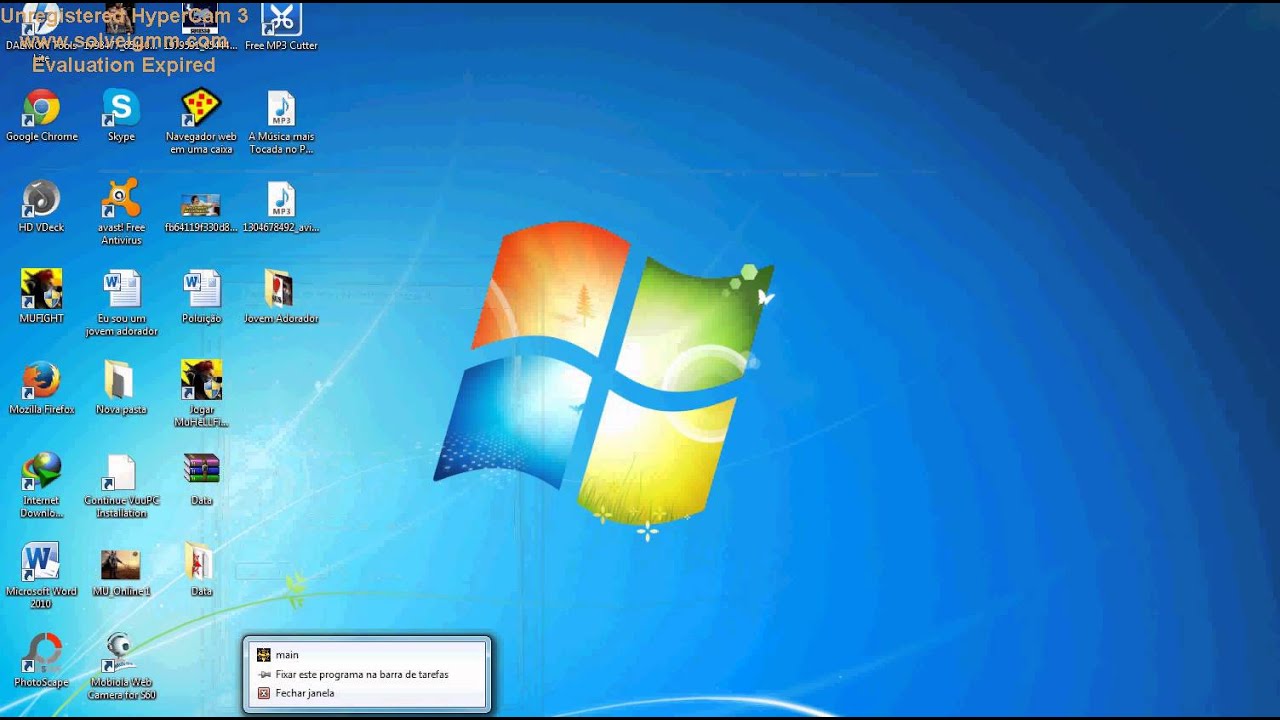Select the Mobiola Web Camera for S60 shortcut
Image resolution: width=1280 pixels, height=720 pixels.
point(121,667)
